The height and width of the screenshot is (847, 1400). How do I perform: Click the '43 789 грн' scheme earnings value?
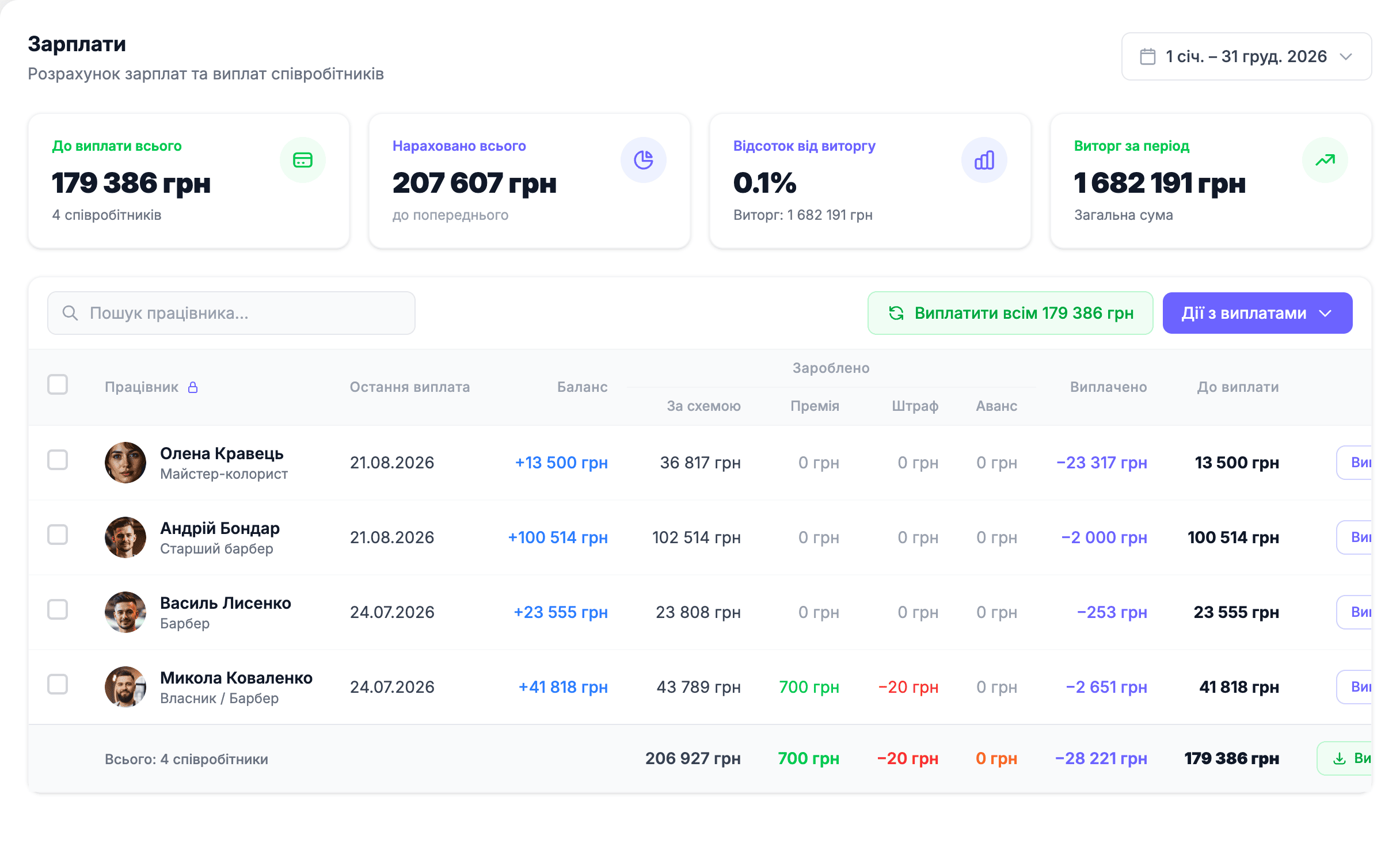coord(699,687)
